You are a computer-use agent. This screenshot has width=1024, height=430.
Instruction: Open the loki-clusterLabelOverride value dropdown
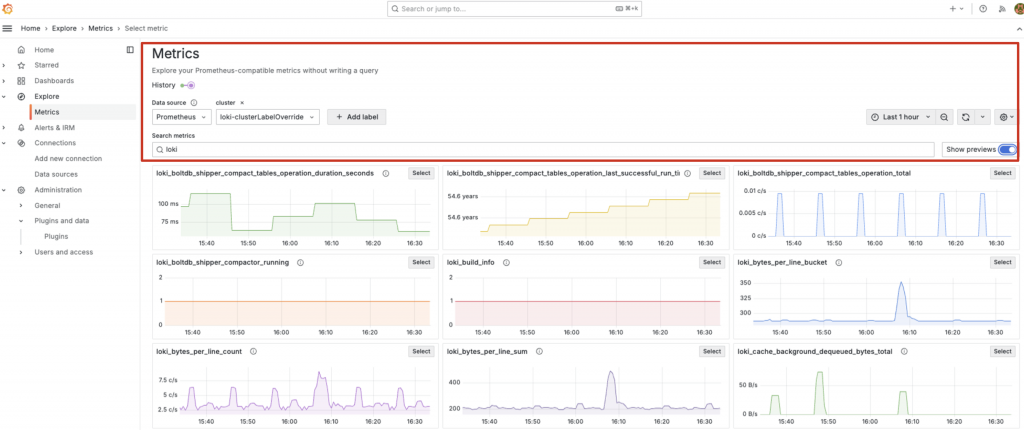click(x=268, y=117)
